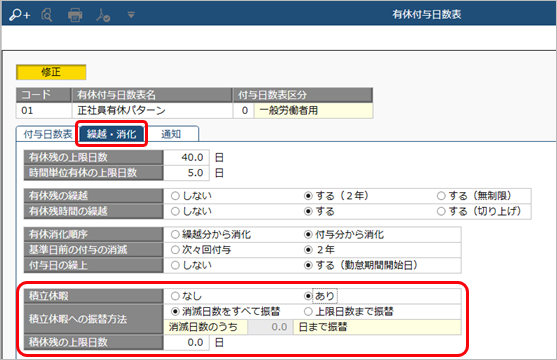This screenshot has width=557, height=360.
Task: Select 付与分から消化 for 有休消化順序
Action: (308, 235)
